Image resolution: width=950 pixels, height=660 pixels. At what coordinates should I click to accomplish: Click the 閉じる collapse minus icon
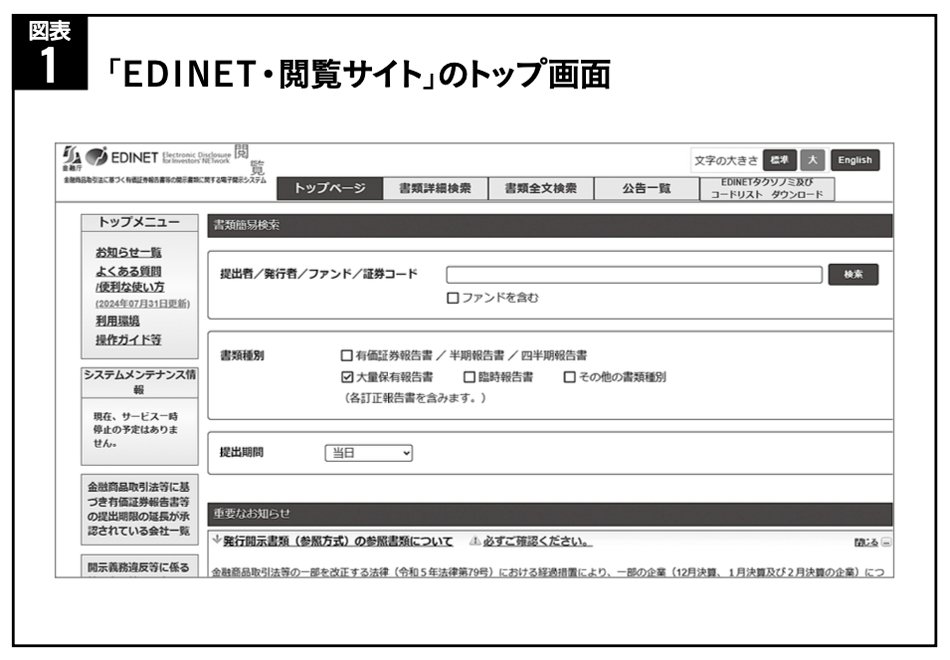pyautogui.click(x=886, y=542)
